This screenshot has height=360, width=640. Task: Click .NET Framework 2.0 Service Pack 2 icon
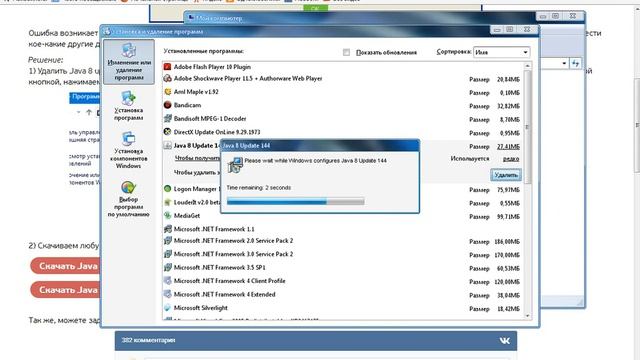coord(167,241)
